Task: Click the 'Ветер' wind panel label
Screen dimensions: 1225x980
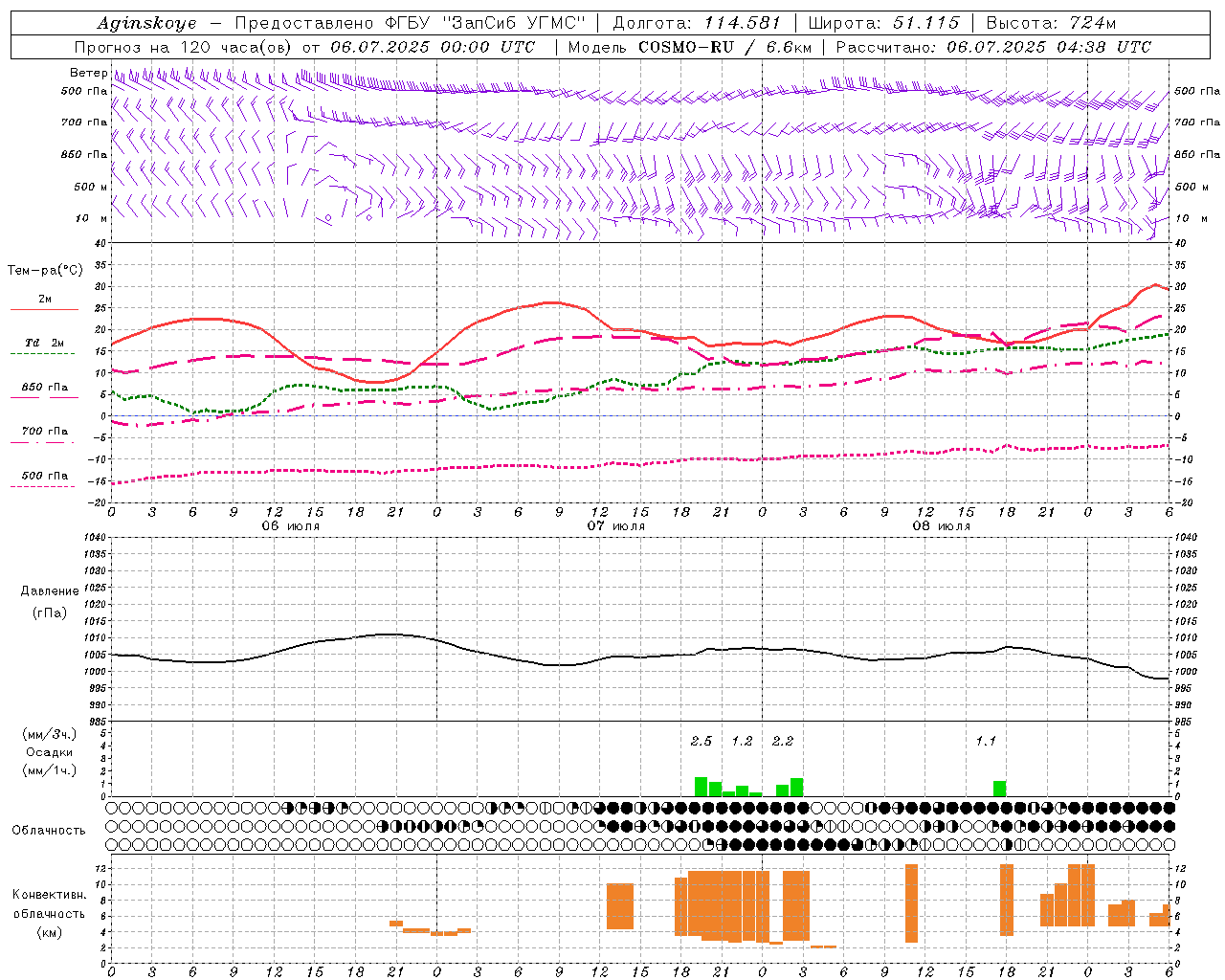Action: 88,73
